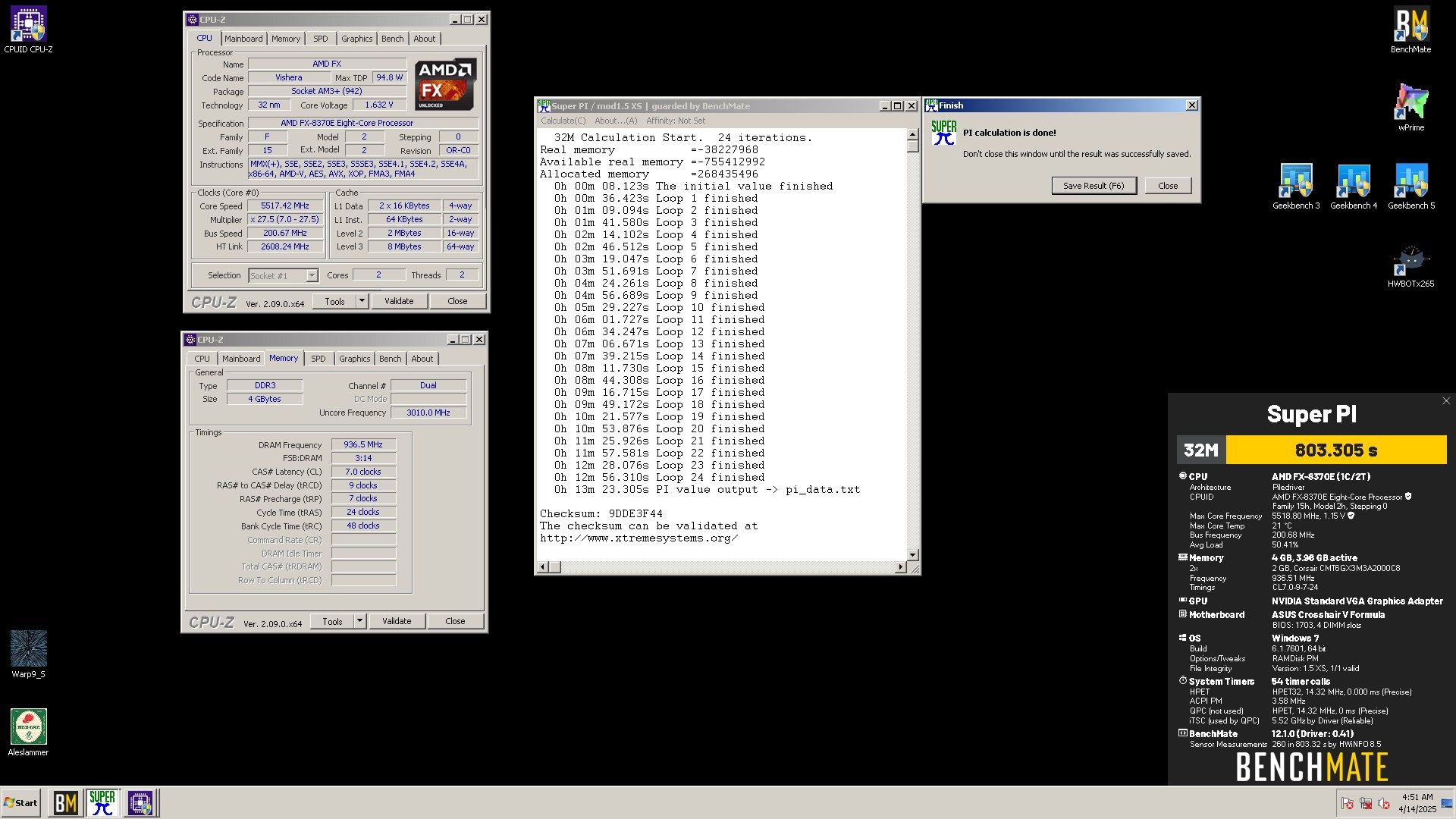Open SPD tab in bottom CPU-Z
The image size is (1456, 819).
(318, 359)
